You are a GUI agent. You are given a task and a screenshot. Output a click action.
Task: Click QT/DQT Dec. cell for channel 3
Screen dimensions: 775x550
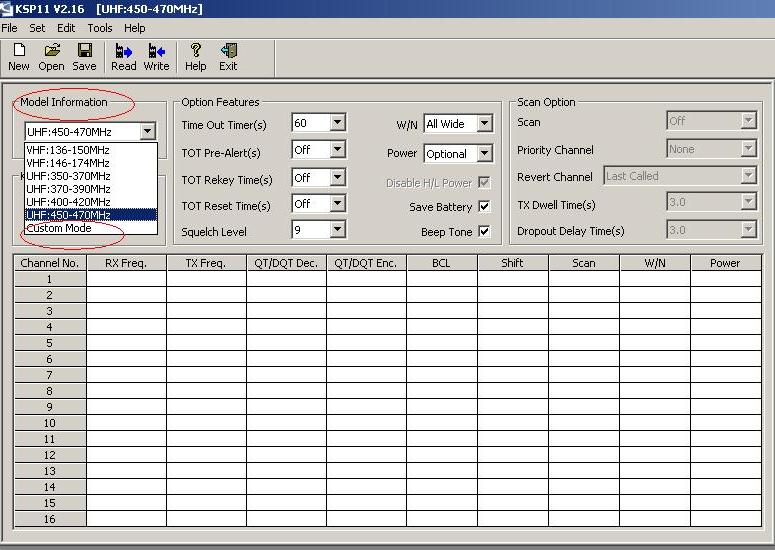286,311
